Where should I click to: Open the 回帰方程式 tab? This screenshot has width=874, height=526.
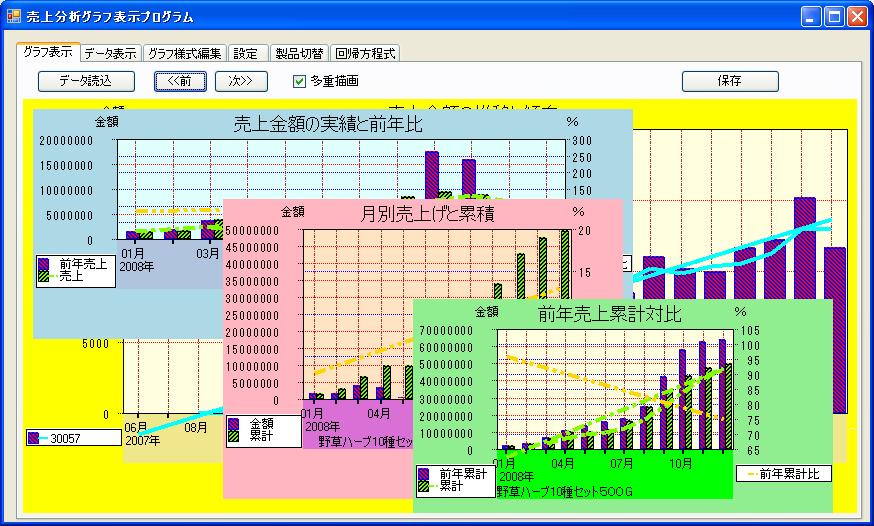coord(365,53)
